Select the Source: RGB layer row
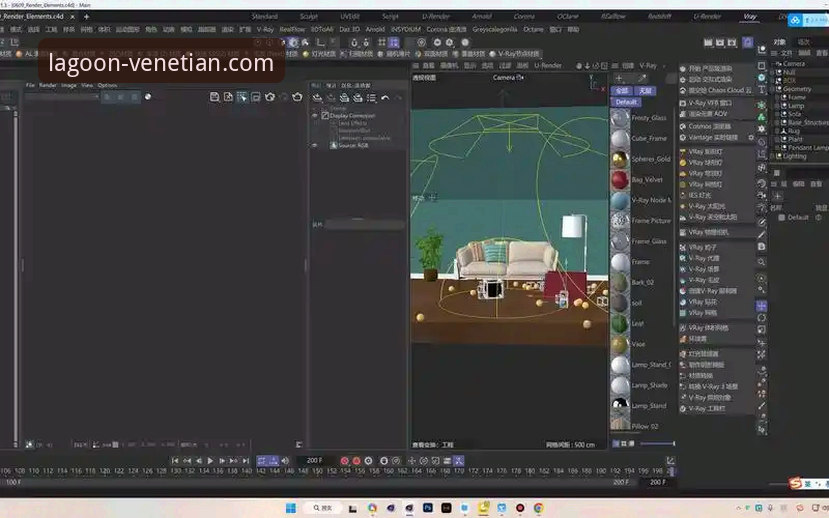The image size is (829, 518). 353,145
